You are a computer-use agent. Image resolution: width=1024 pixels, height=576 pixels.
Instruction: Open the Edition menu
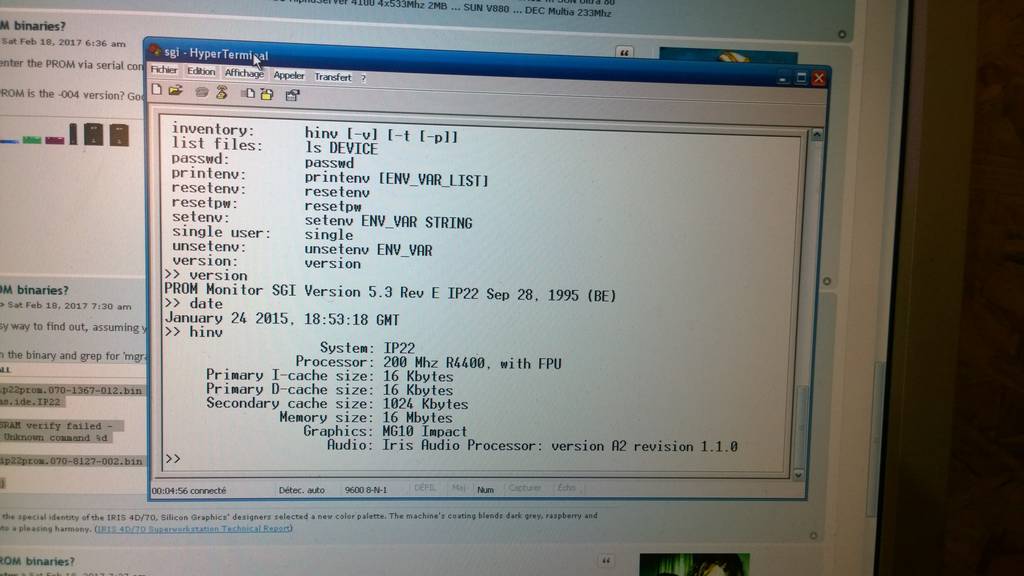tap(200, 71)
